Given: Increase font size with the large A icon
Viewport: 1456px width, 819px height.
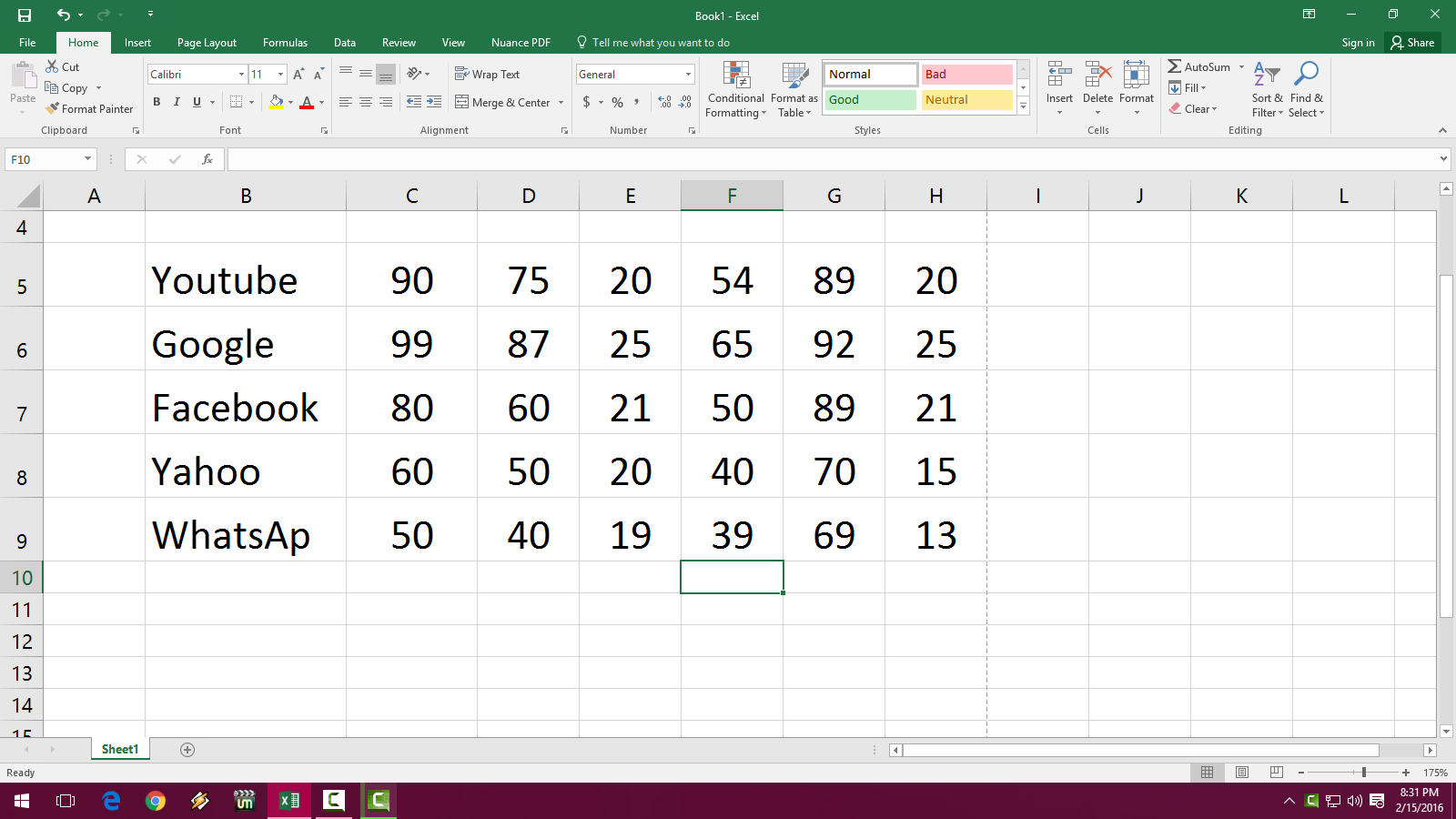Looking at the screenshot, I should coord(298,75).
